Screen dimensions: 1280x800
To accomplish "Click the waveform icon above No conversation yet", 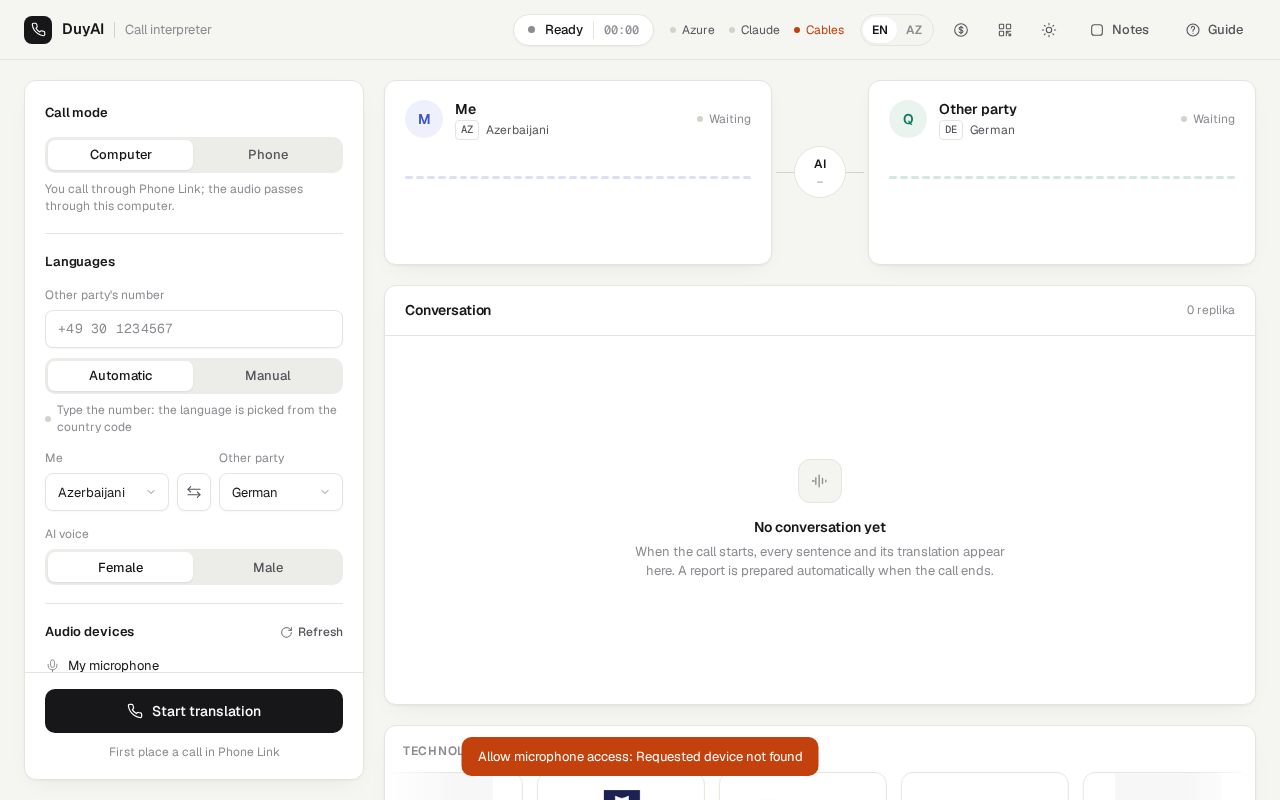I will click(820, 481).
